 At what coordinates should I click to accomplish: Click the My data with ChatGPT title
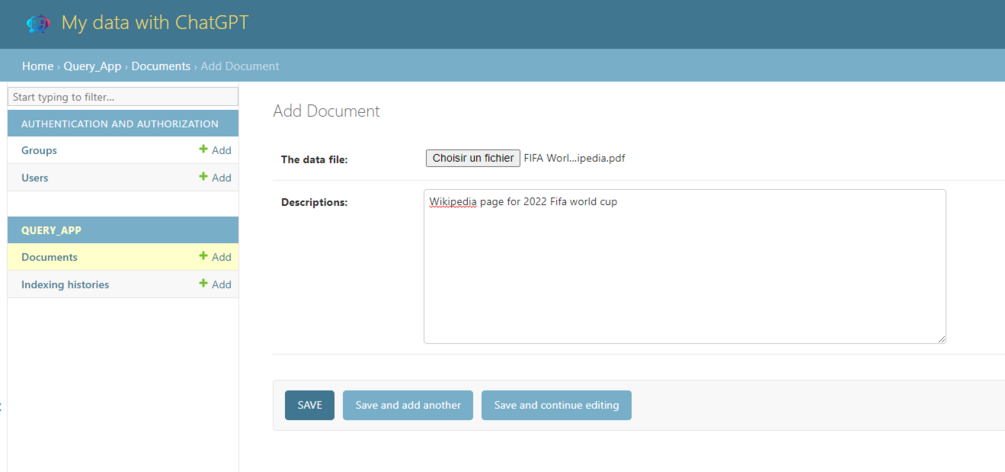click(x=155, y=23)
